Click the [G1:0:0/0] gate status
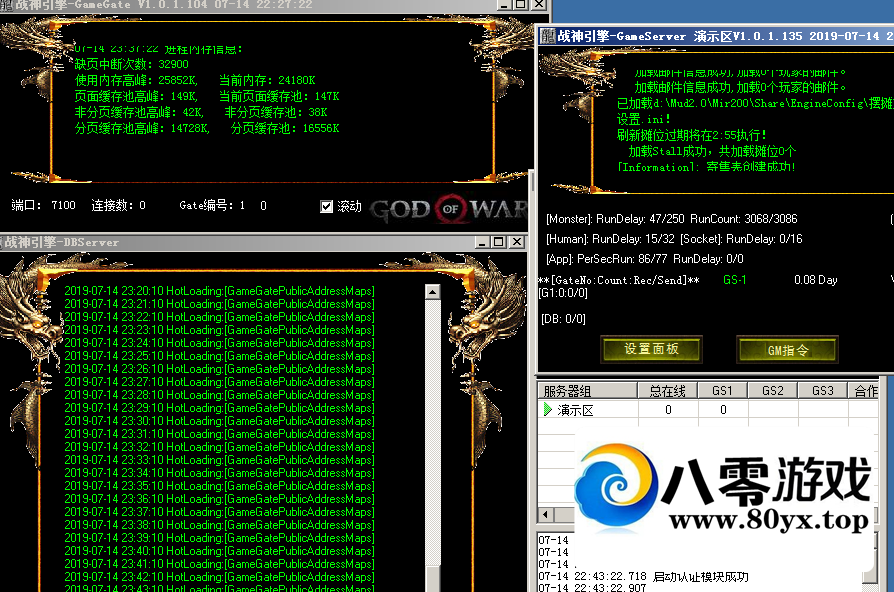Screen dimensions: 894x592 (x=563, y=293)
